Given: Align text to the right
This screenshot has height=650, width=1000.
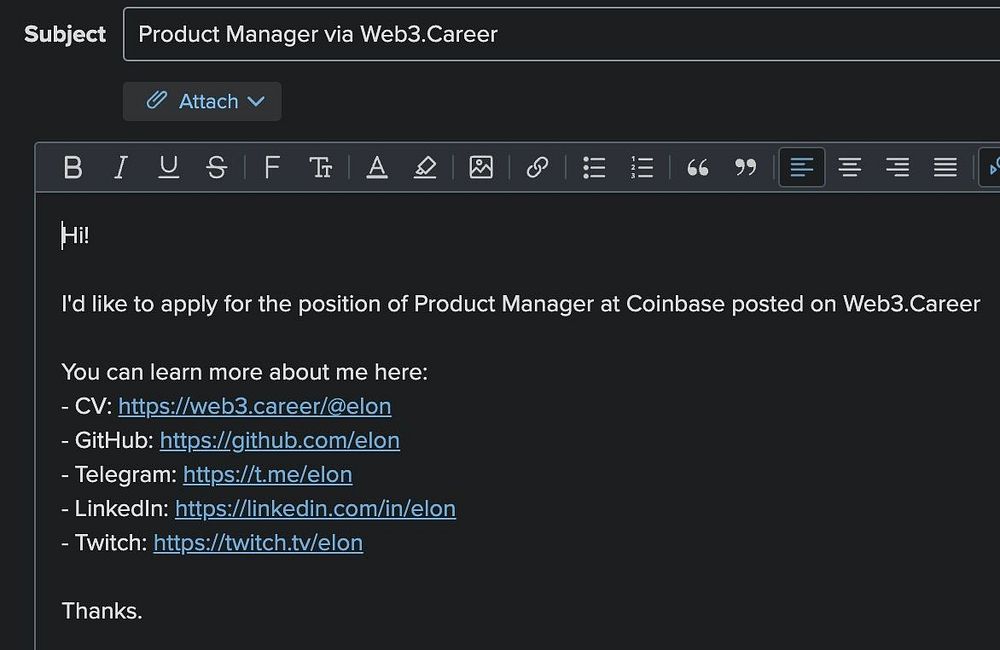Looking at the screenshot, I should [x=898, y=167].
